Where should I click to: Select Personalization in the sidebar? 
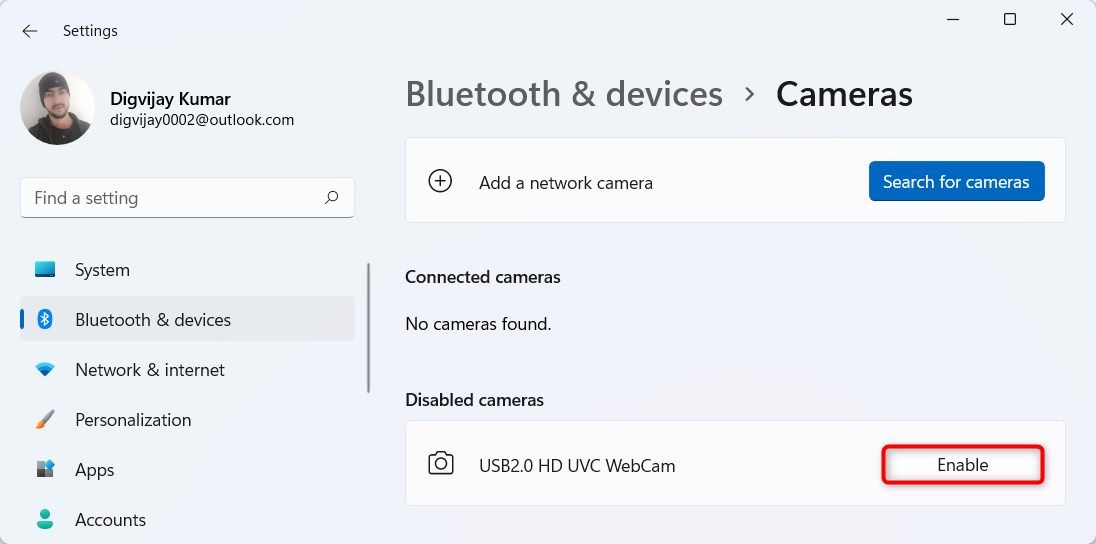point(133,420)
